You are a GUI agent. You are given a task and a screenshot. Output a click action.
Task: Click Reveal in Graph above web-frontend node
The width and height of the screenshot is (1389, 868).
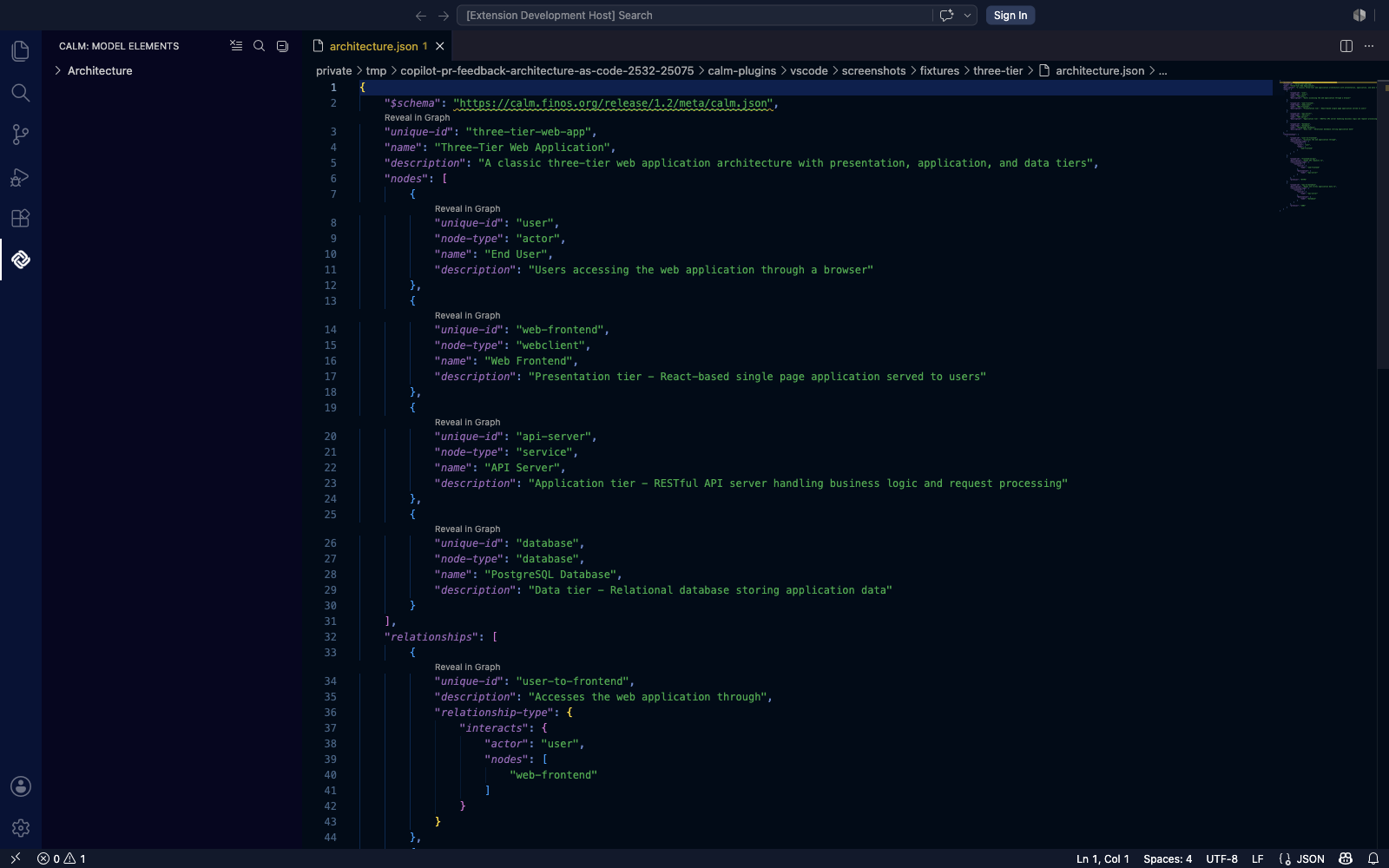tap(467, 316)
